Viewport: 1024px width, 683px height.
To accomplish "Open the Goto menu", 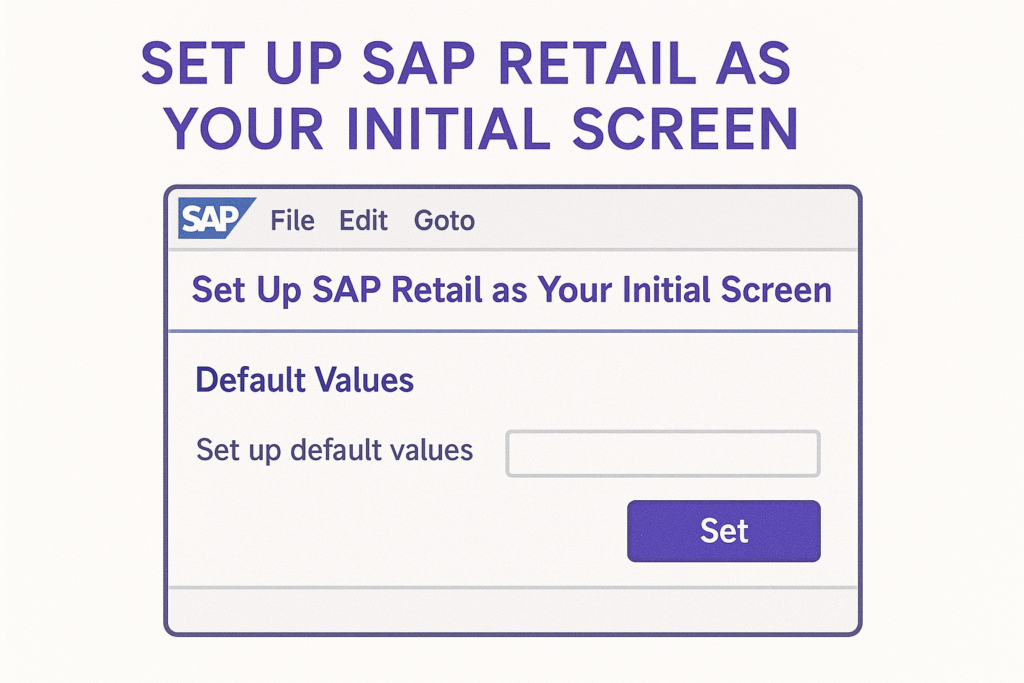I will 444,220.
